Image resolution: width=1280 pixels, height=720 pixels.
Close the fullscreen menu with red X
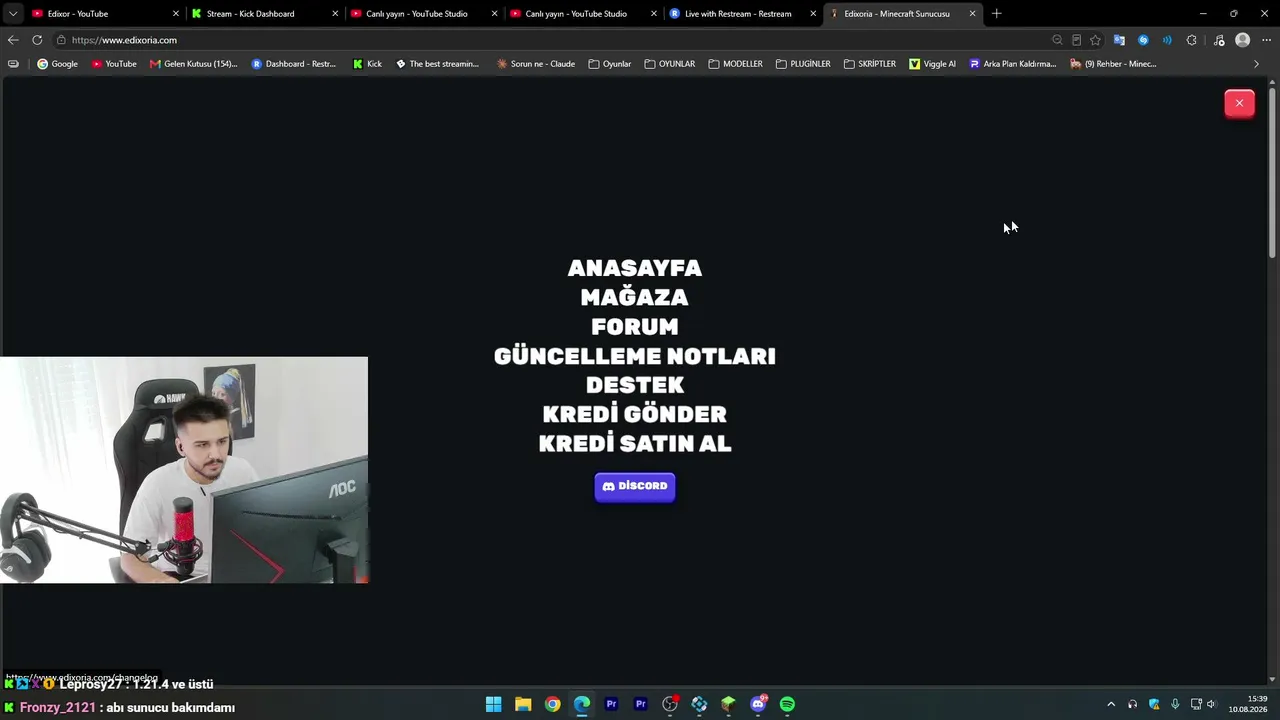click(x=1239, y=103)
